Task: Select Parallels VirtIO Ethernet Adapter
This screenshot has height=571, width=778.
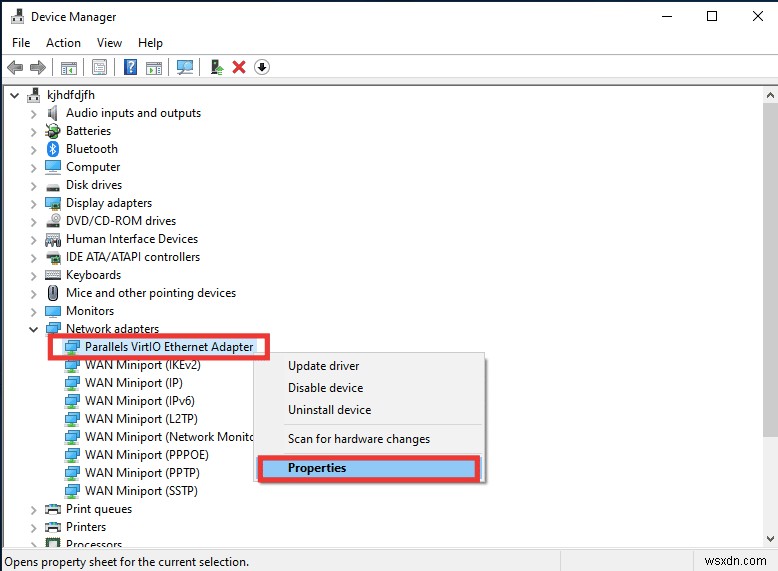Action: (169, 347)
